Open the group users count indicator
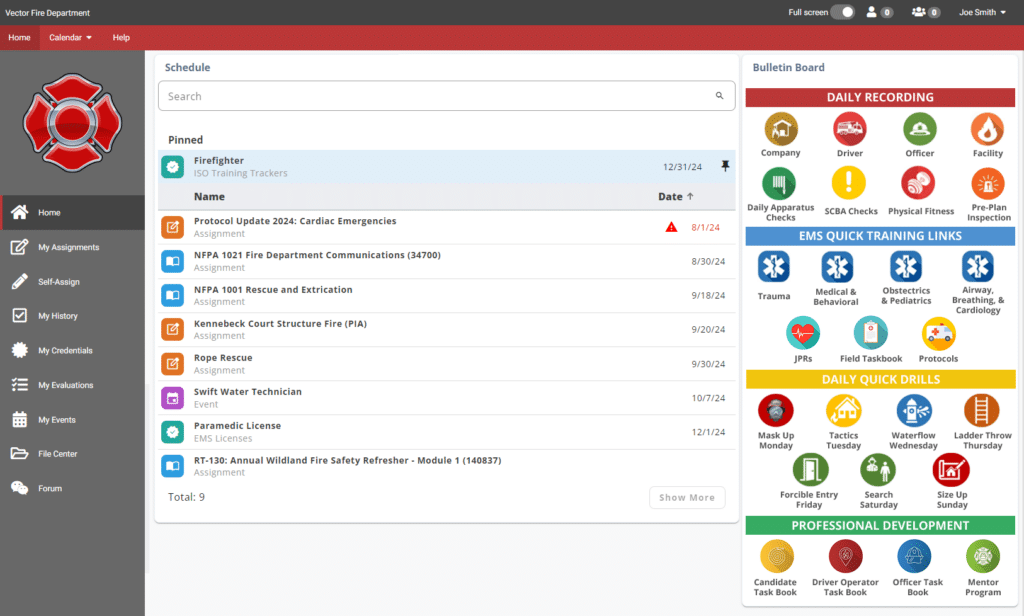 (924, 12)
